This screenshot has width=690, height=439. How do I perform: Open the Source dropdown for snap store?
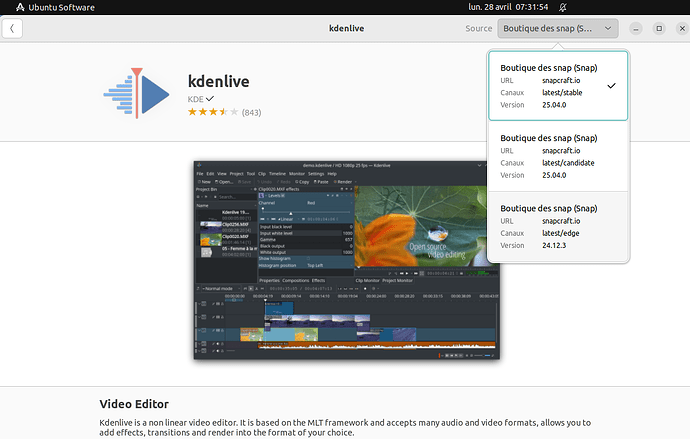click(x=558, y=29)
